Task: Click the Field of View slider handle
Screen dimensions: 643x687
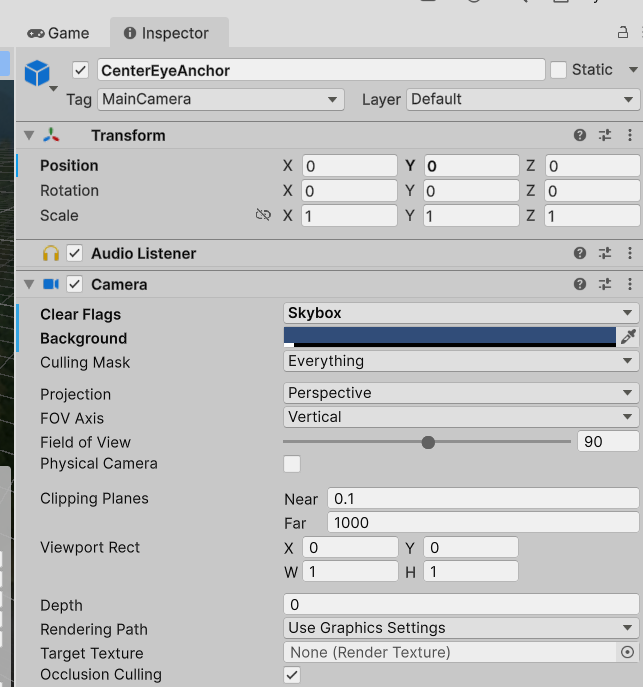Action: pos(428,442)
